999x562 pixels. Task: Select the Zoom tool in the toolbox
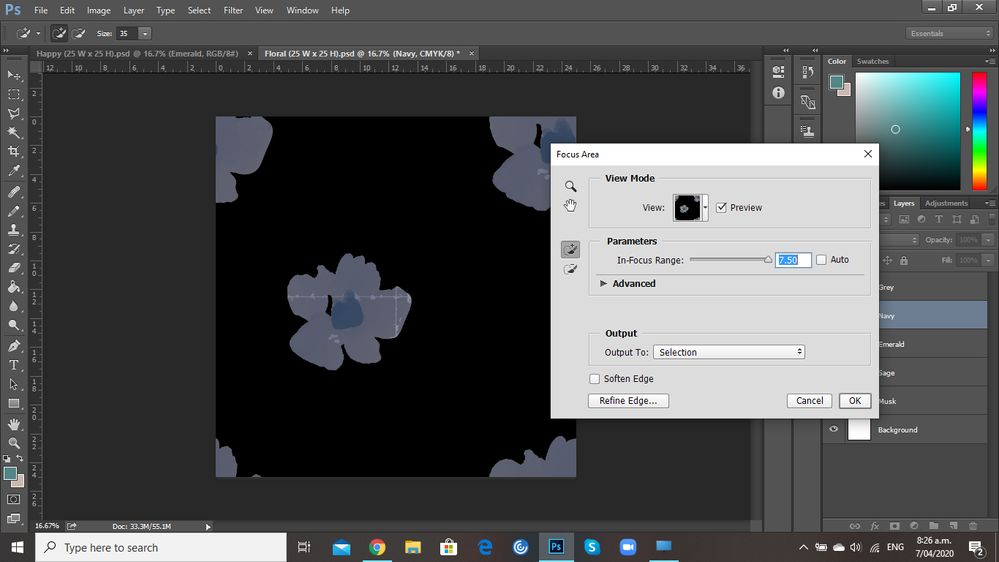[13, 443]
